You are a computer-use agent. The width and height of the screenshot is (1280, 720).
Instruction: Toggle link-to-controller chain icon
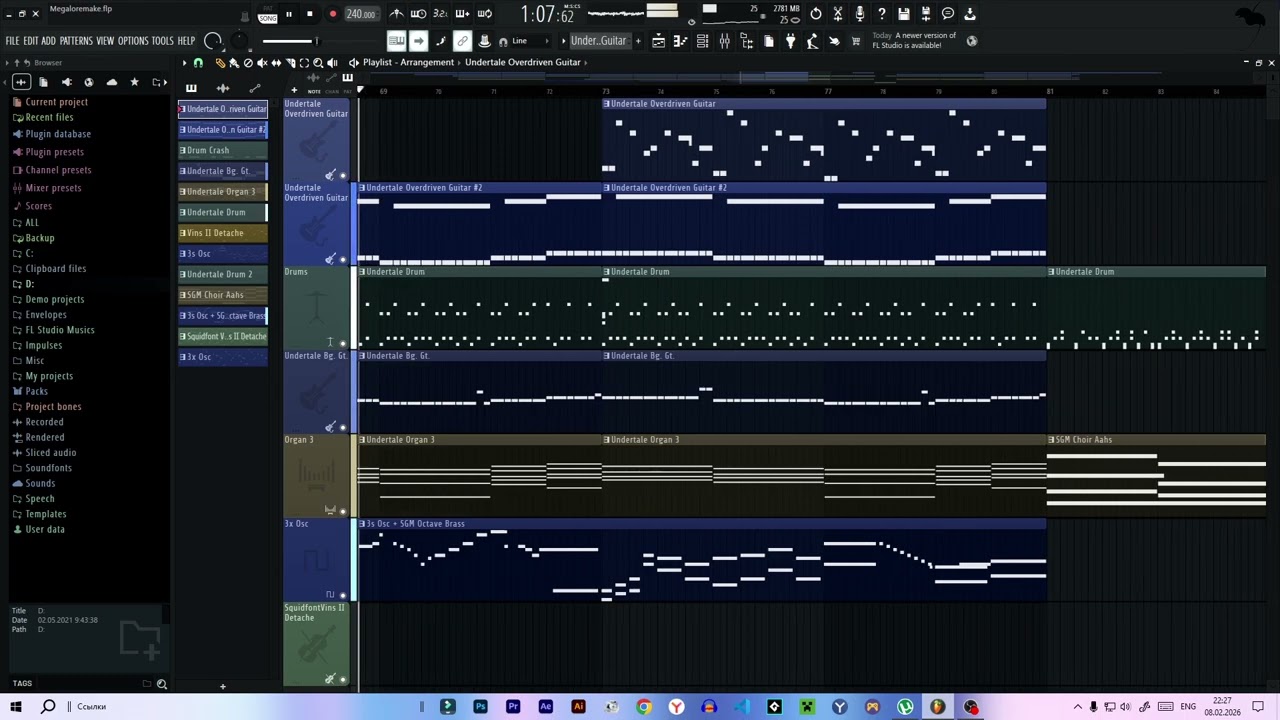[462, 41]
